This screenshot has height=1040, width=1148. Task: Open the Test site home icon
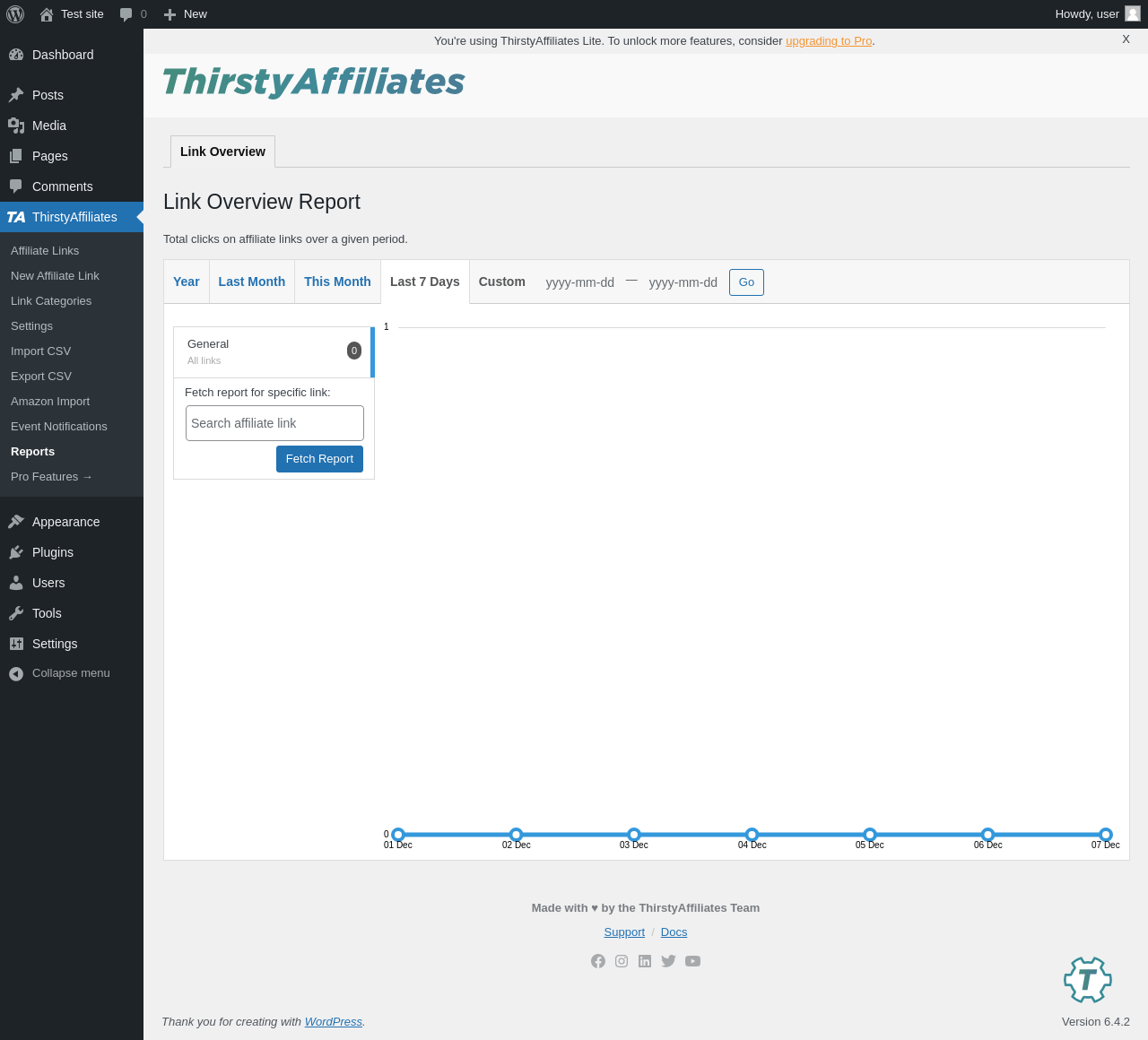tap(47, 14)
